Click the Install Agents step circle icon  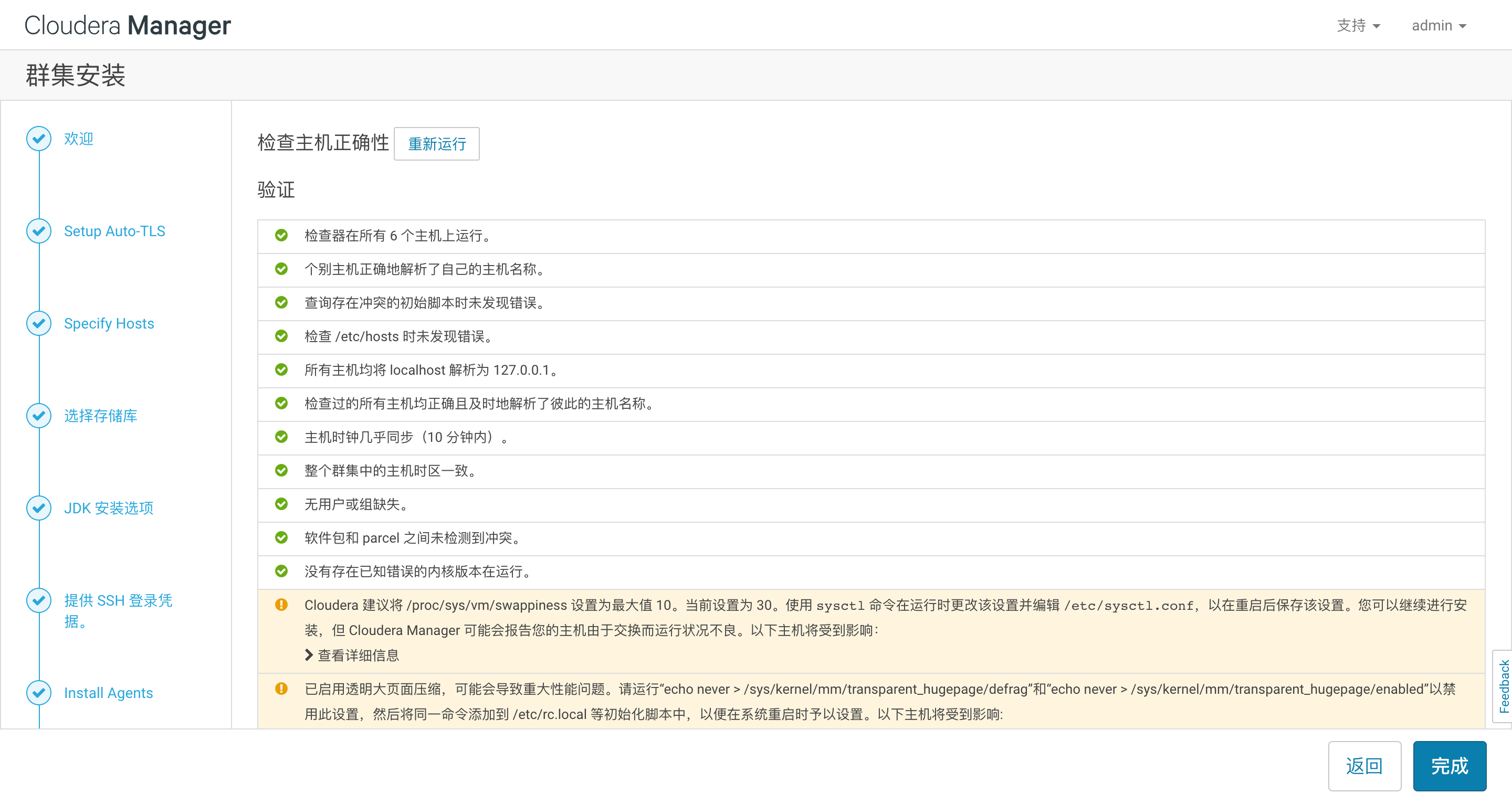coord(39,693)
